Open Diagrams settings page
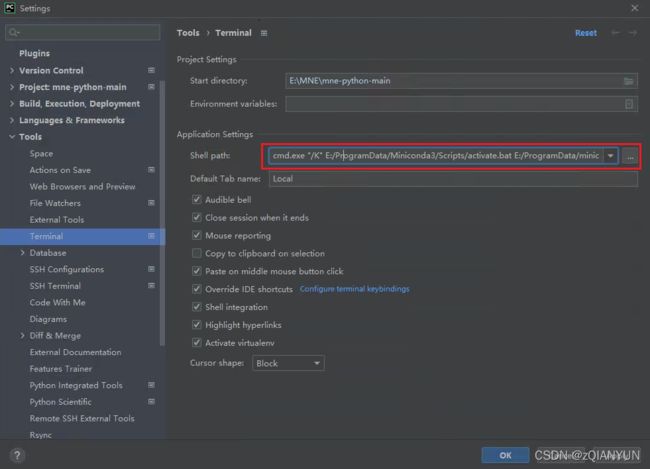The image size is (650, 469). click(x=48, y=319)
